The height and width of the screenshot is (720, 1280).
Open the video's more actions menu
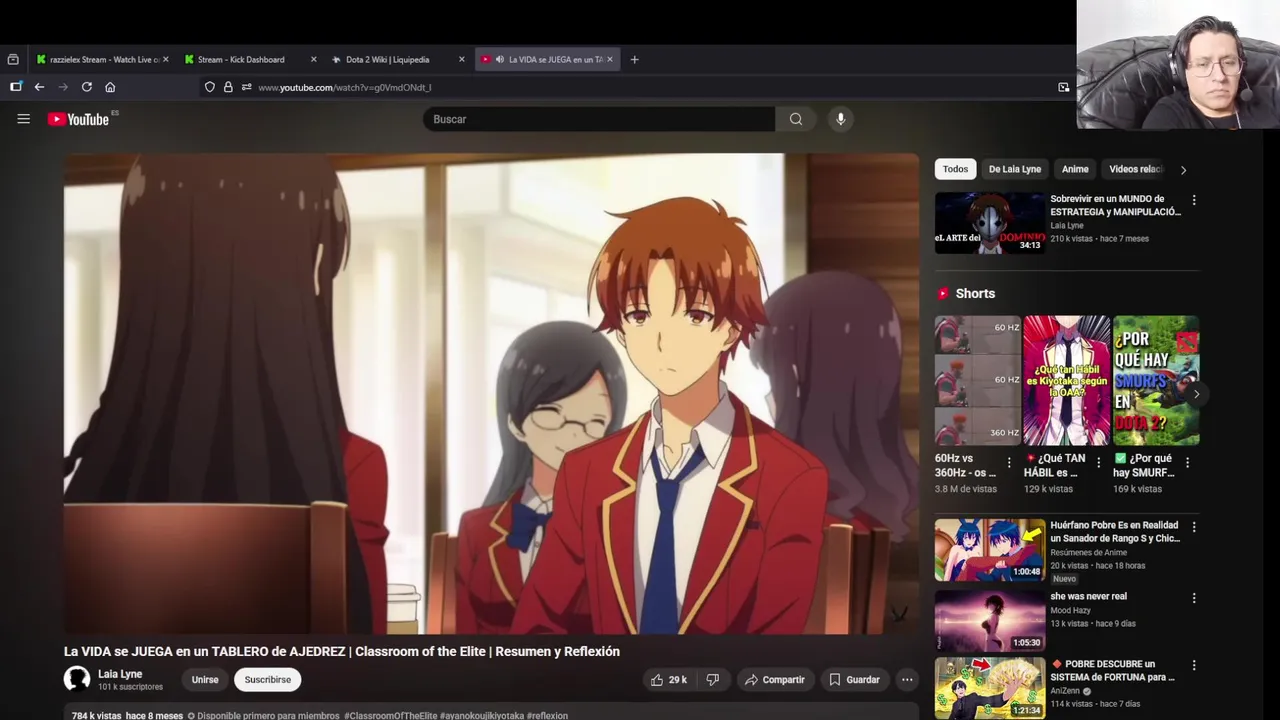907,680
